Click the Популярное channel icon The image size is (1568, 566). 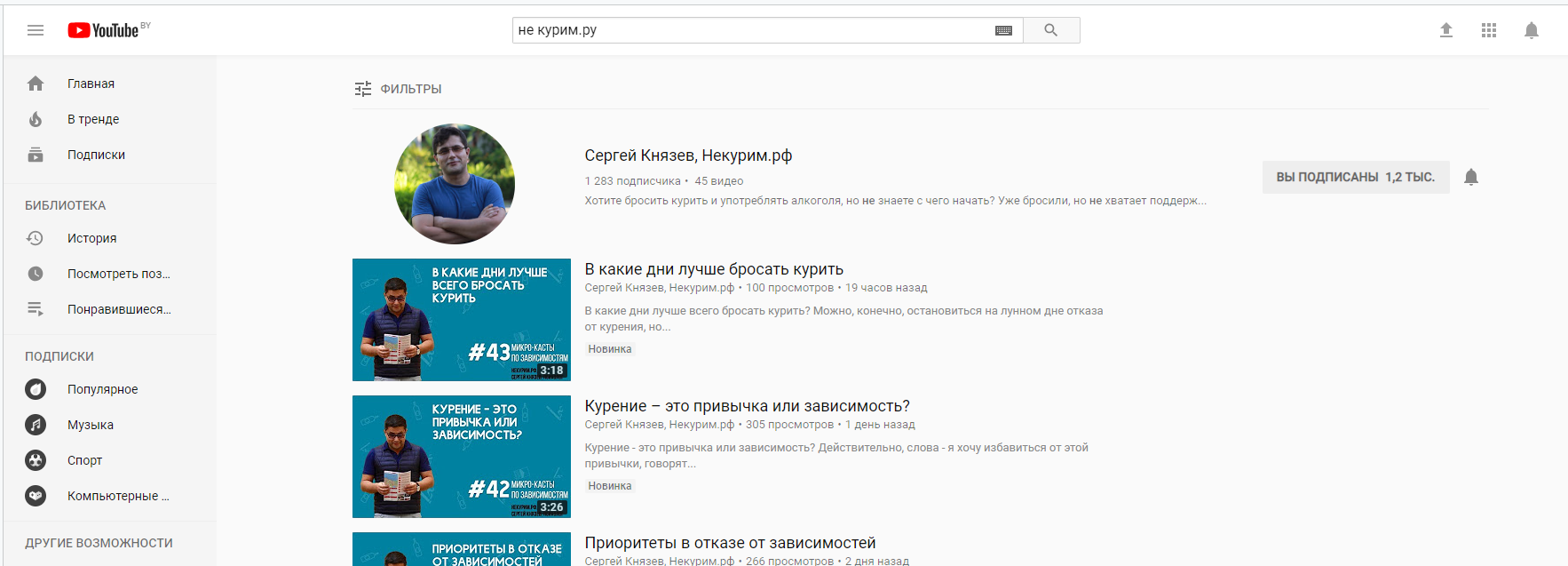coord(36,389)
